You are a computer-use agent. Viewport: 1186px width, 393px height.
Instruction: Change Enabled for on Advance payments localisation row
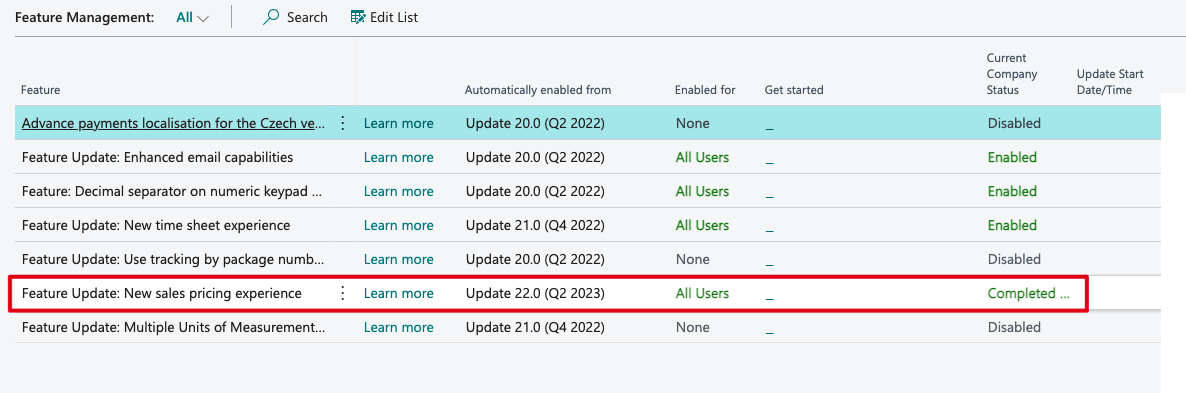[693, 123]
